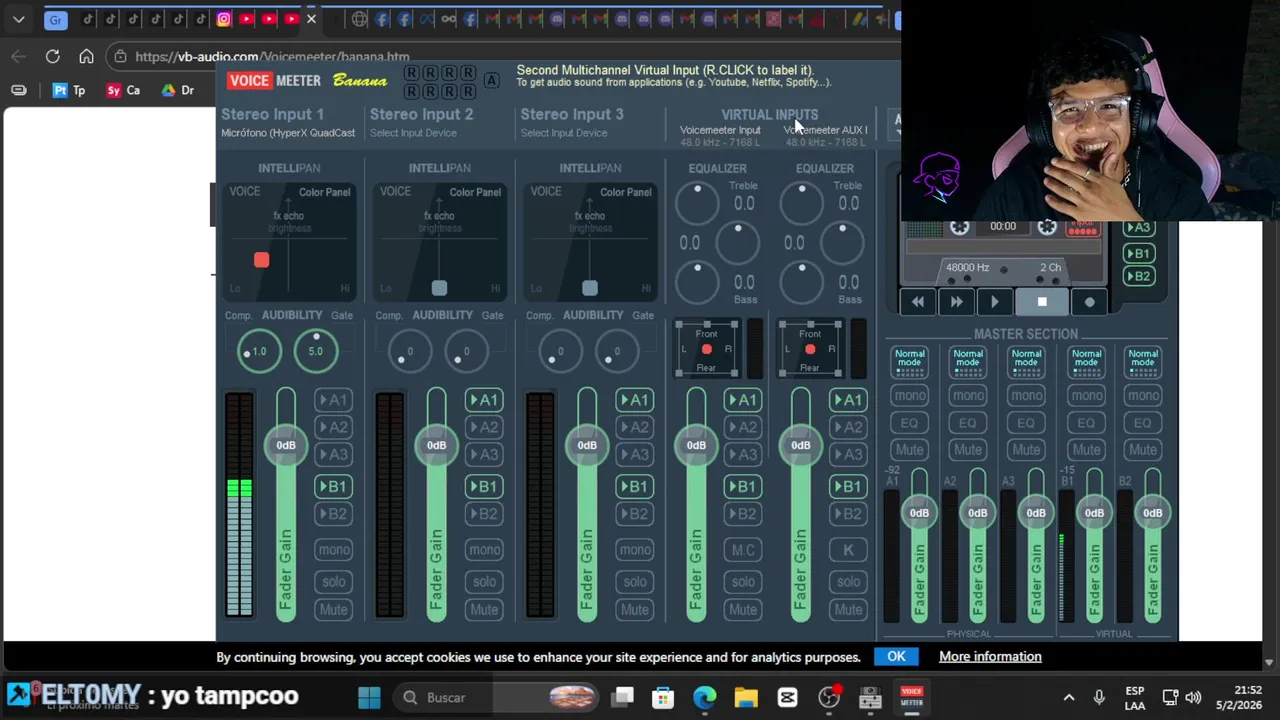This screenshot has height=720, width=1280.
Task: Click the Gate knob showing 5.0
Action: pyautogui.click(x=315, y=351)
